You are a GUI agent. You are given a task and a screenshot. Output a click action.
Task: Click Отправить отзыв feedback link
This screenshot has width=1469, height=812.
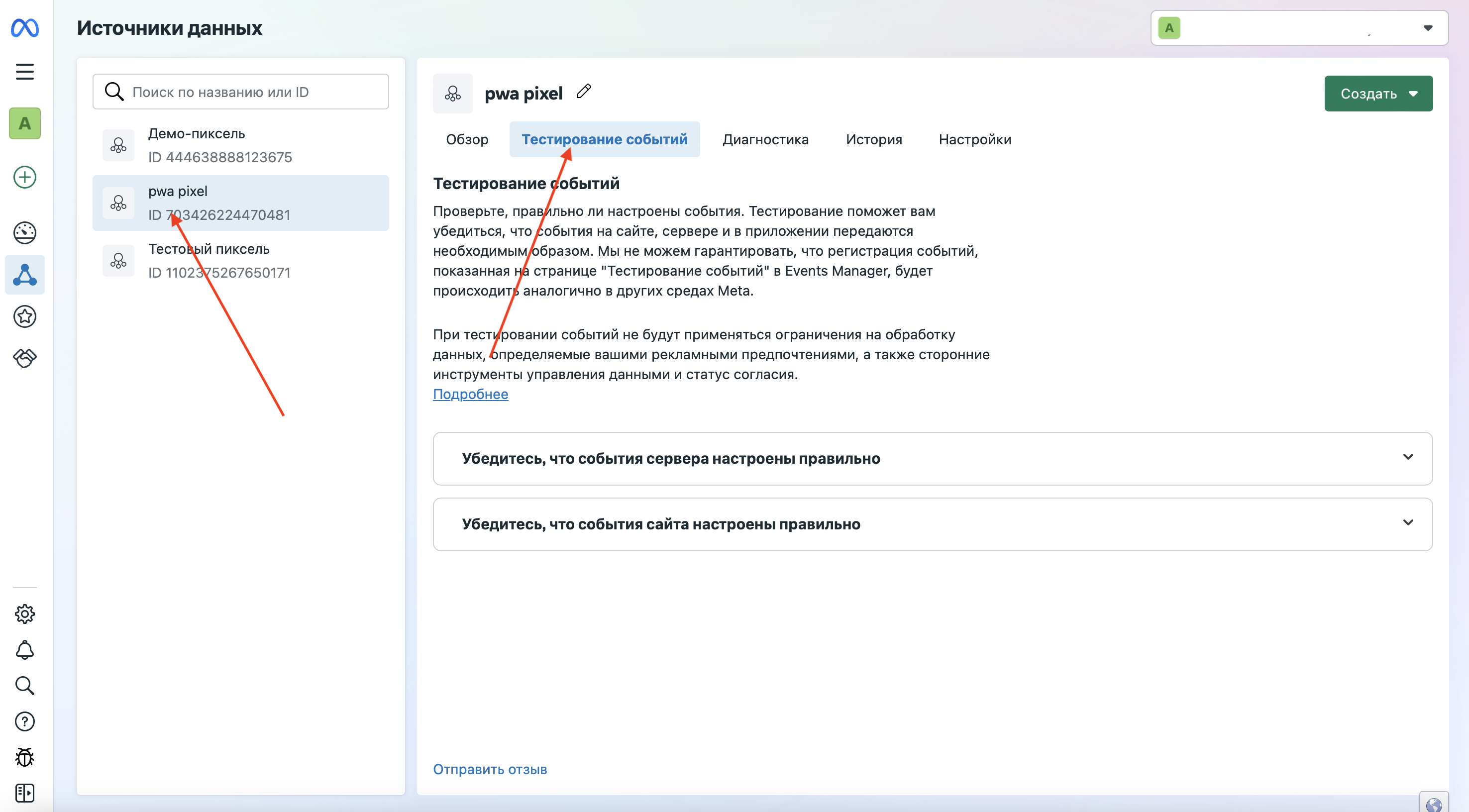489,769
